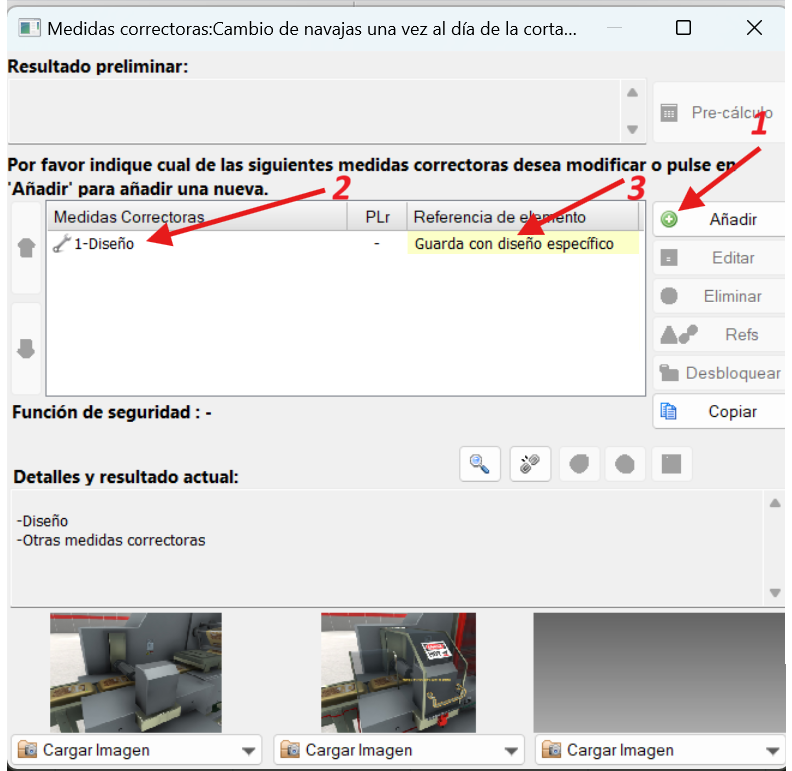The image size is (792, 771).
Task: Open the first Cargar Imagen dropdown
Action: tap(136, 750)
